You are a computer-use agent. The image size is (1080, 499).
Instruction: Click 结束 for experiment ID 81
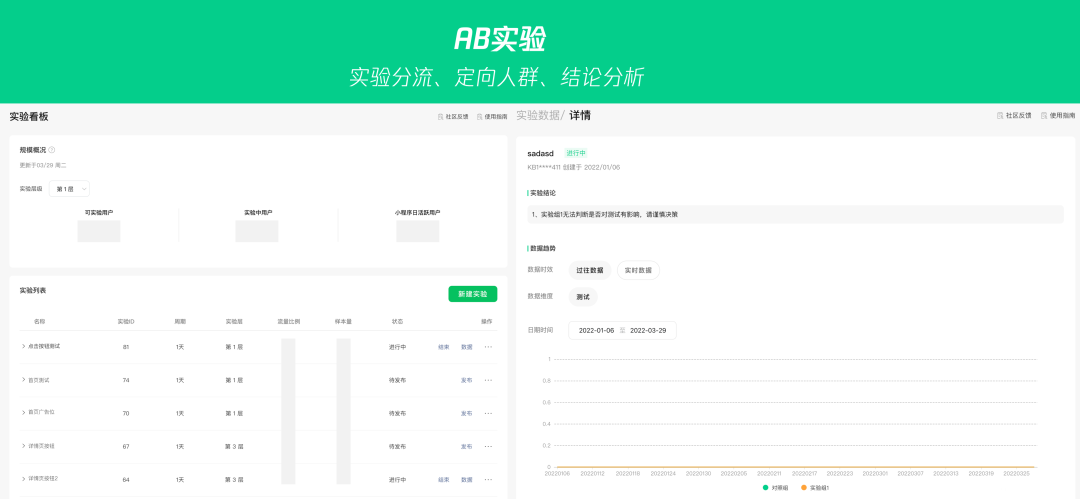[x=444, y=347]
